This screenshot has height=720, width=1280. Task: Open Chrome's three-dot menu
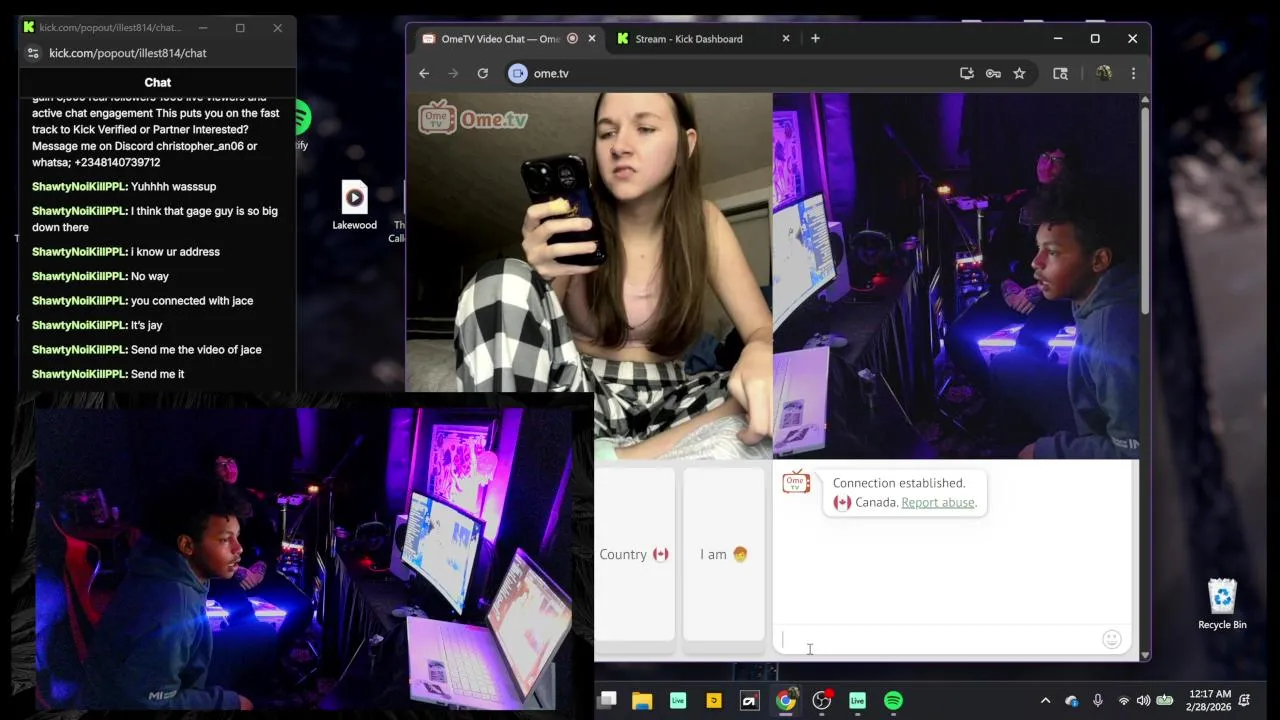point(1133,73)
